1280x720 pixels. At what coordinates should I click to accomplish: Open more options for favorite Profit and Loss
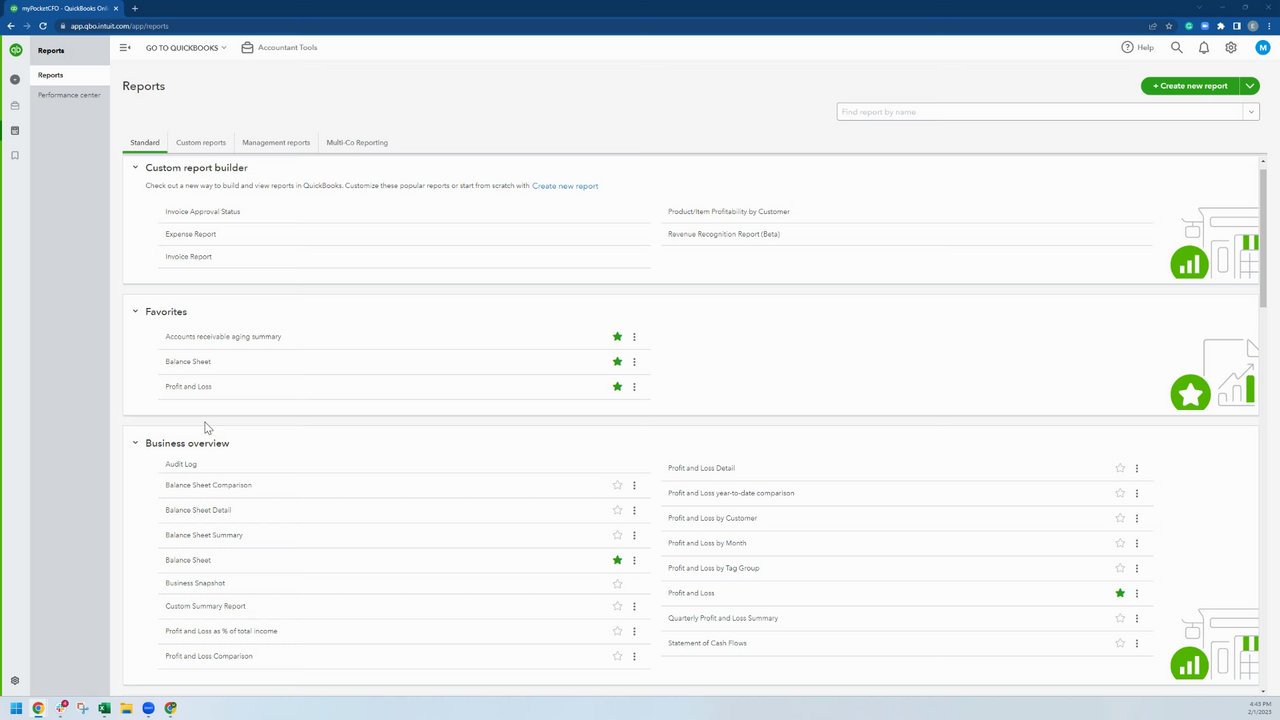pyautogui.click(x=634, y=387)
